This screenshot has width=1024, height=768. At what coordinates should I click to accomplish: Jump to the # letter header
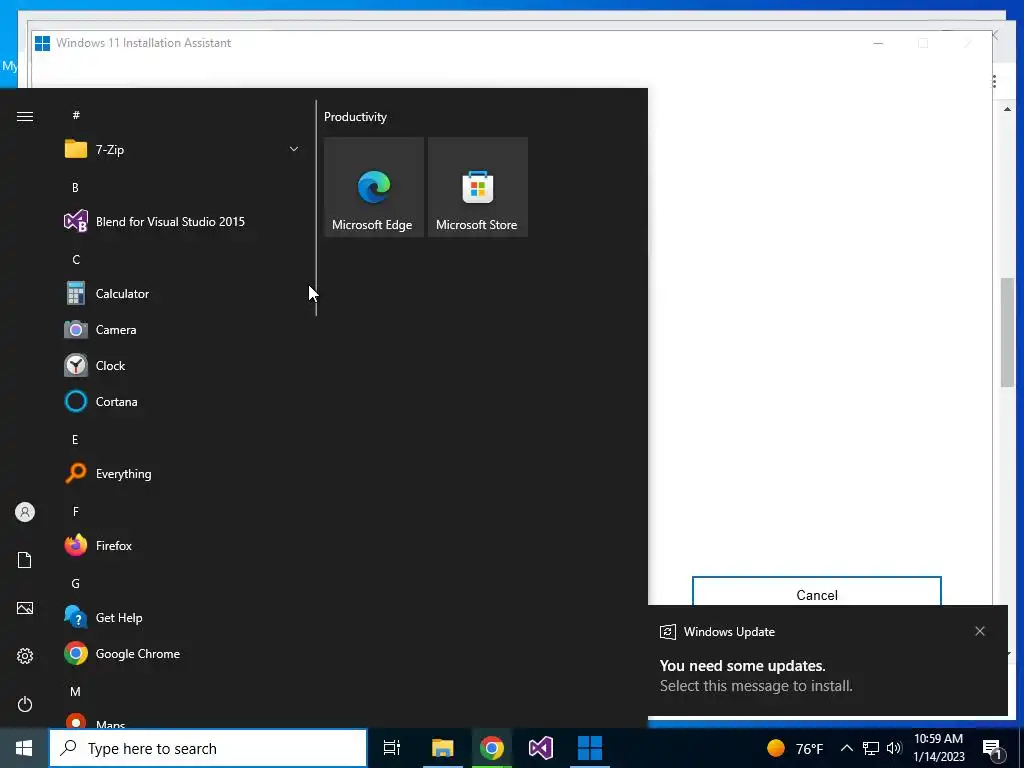[x=76, y=115]
